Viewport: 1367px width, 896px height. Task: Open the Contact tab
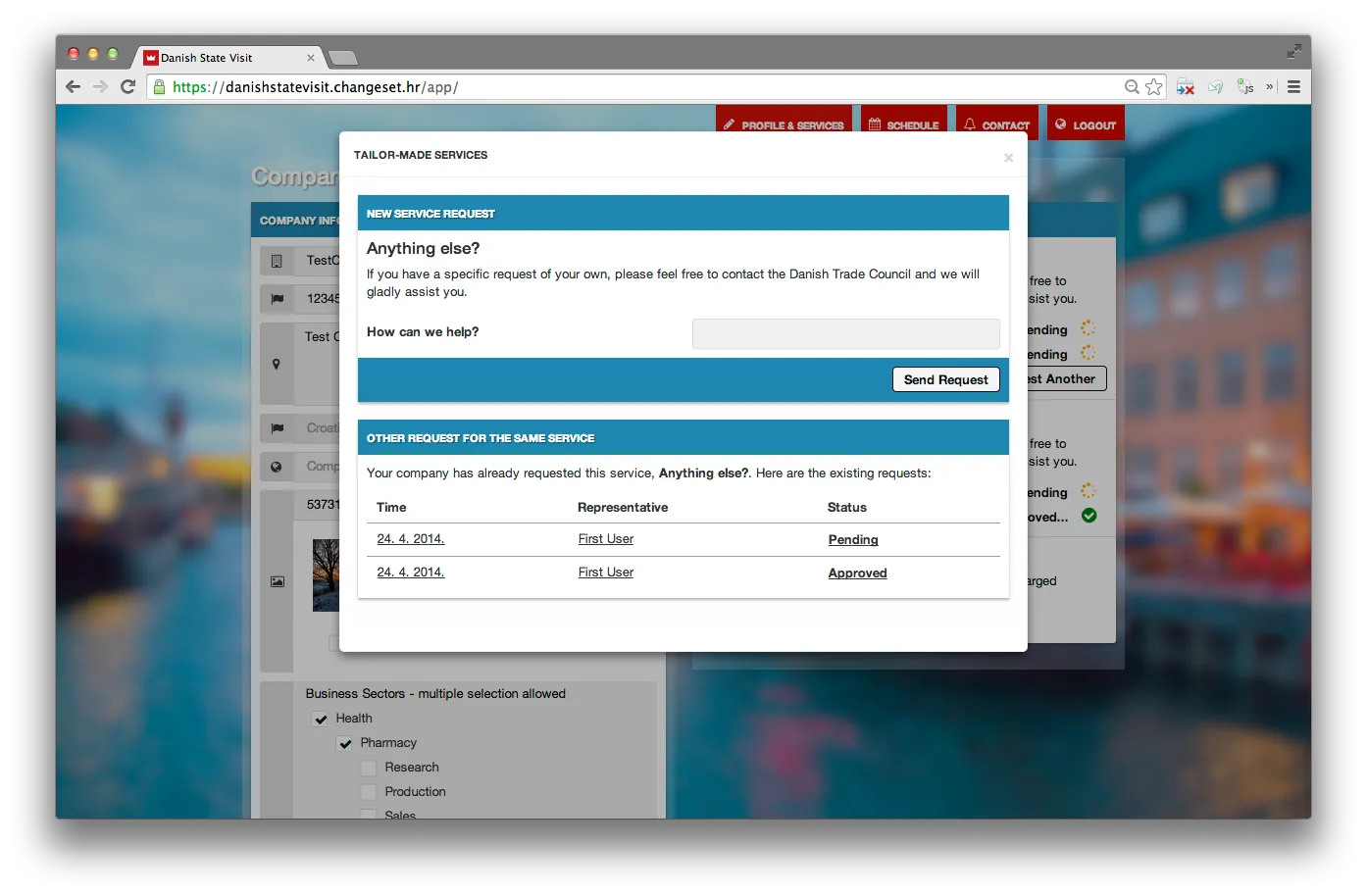996,124
